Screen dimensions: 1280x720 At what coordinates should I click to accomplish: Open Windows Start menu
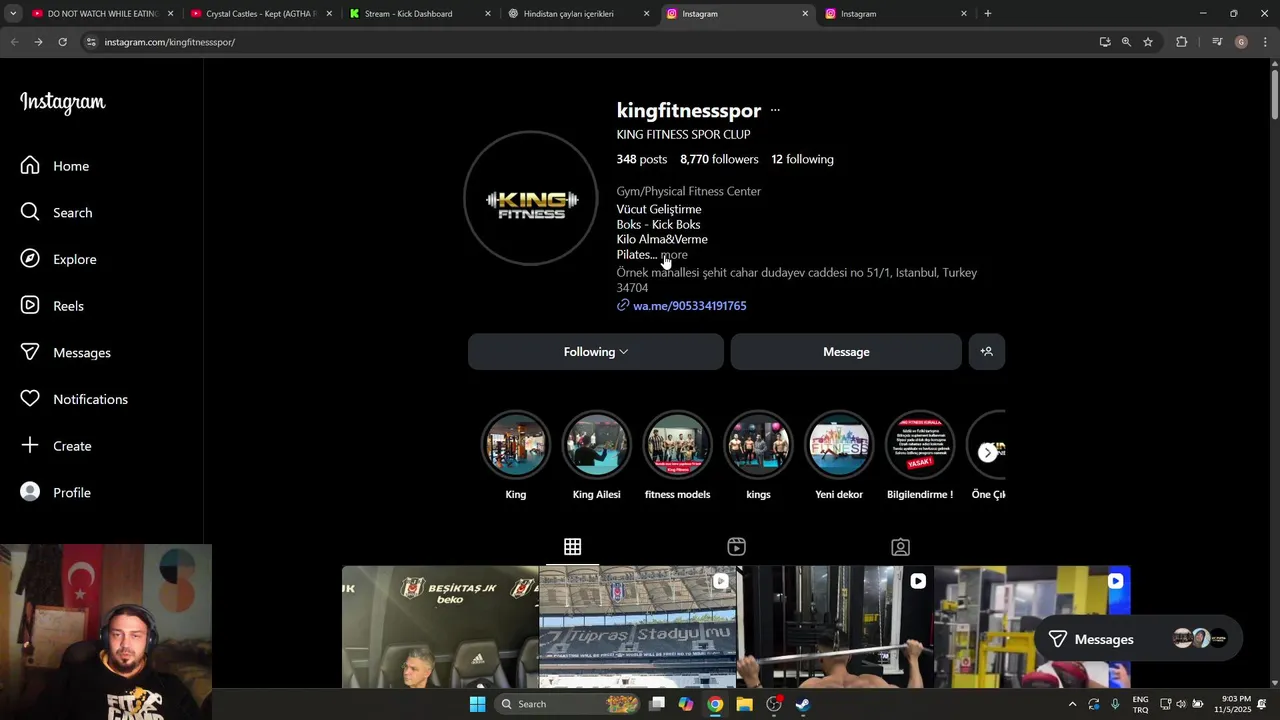(478, 704)
